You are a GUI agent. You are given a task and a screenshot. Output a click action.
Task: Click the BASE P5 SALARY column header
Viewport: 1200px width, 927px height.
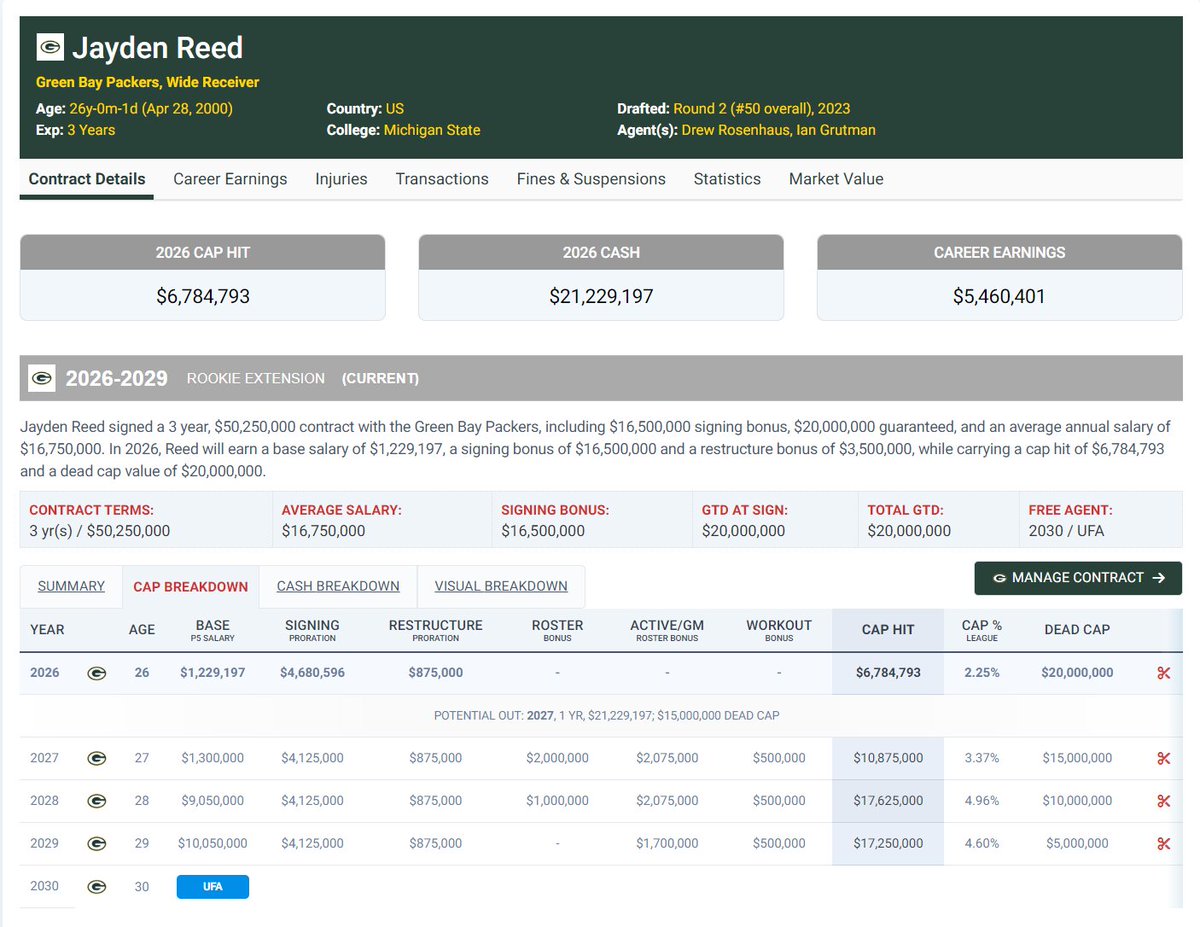pos(213,630)
